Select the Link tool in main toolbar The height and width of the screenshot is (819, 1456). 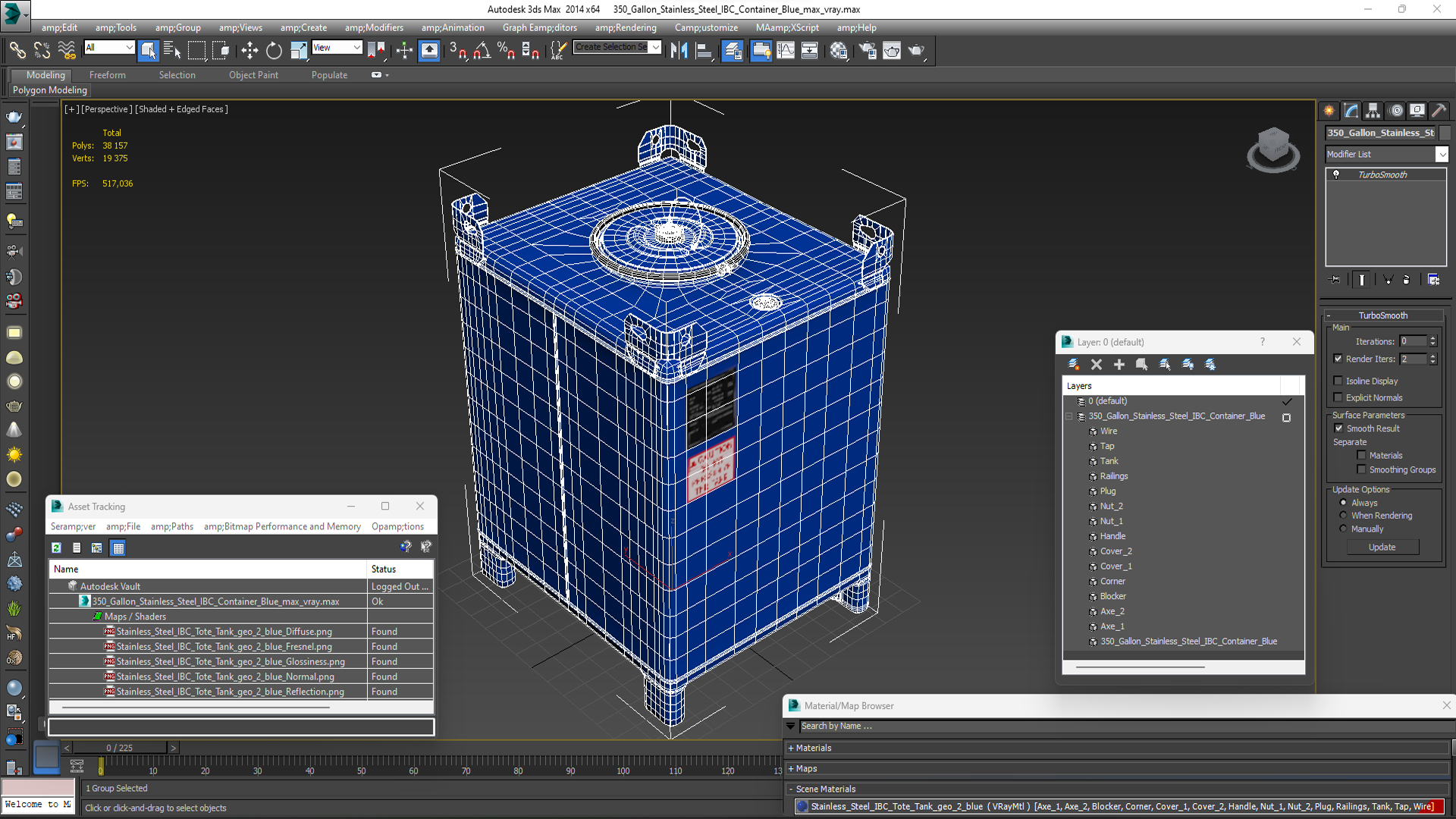click(x=17, y=50)
